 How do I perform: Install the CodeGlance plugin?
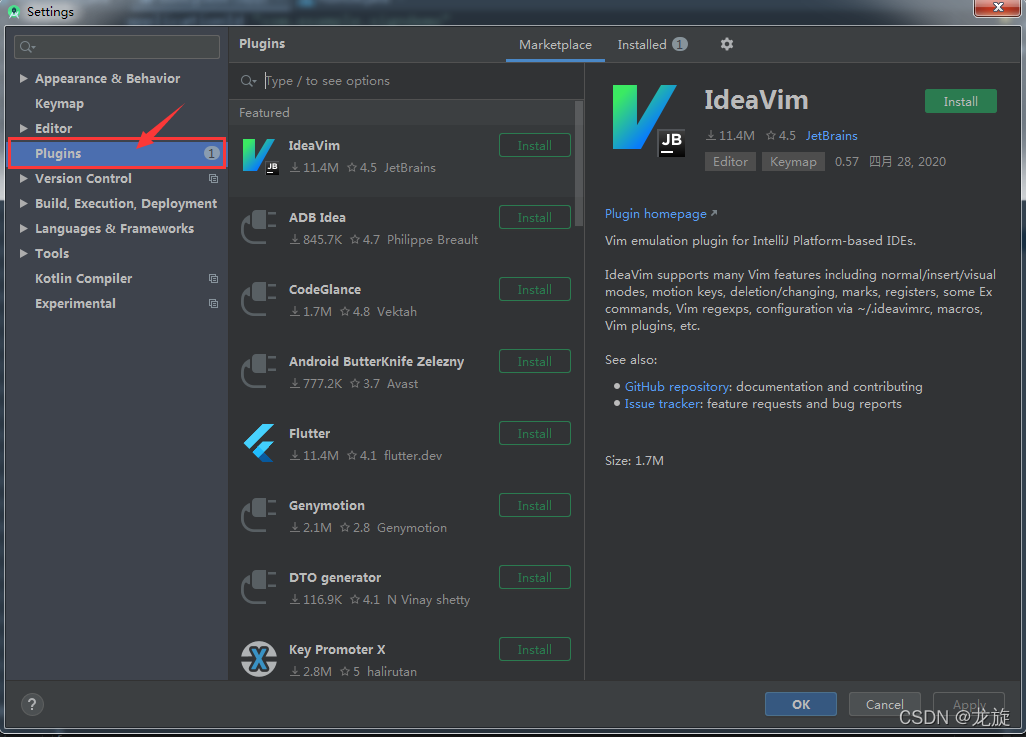[x=535, y=289]
